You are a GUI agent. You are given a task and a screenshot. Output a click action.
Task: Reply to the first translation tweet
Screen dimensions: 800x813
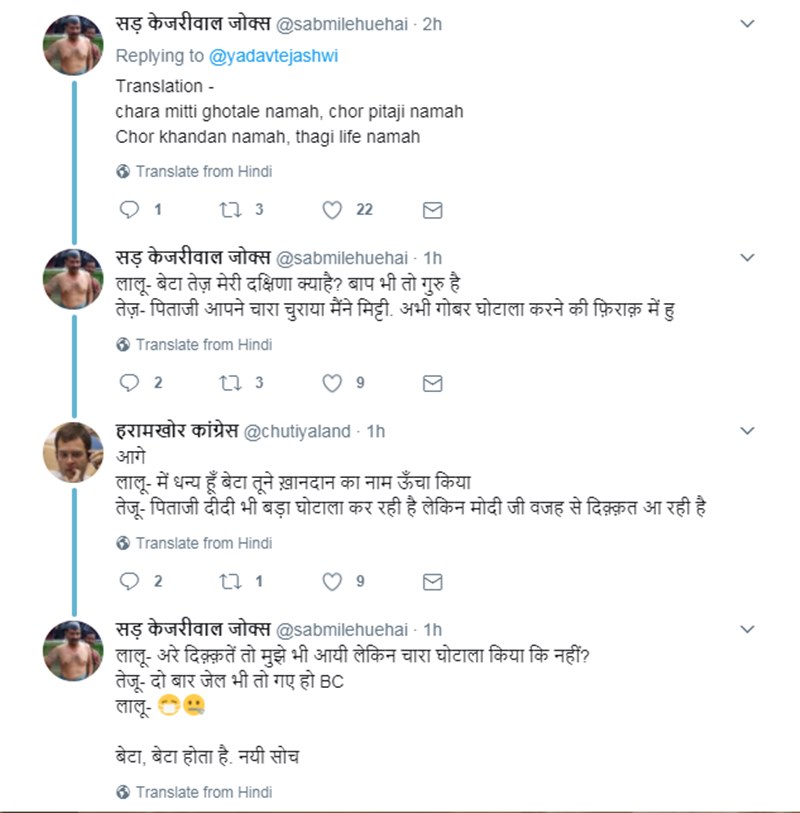pyautogui.click(x=128, y=210)
